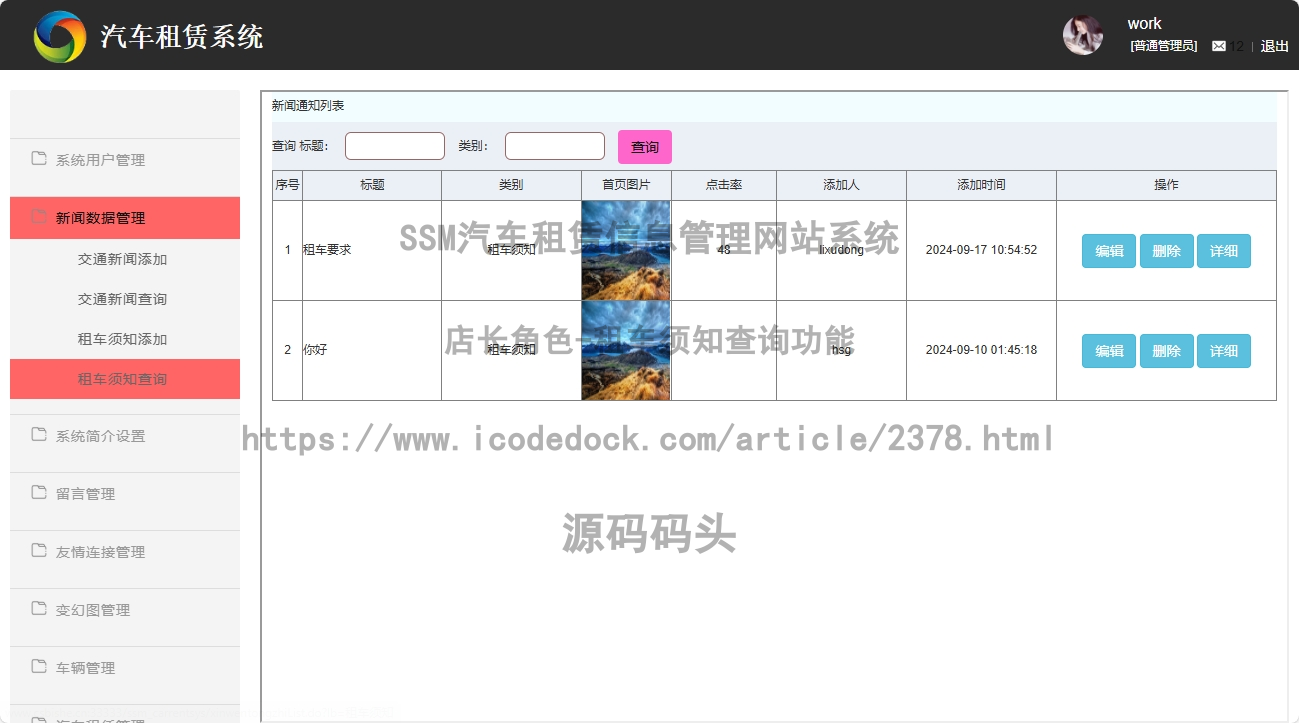1299x723 pixels.
Task: Expand the 友情连接管理 menu
Action: pos(125,552)
